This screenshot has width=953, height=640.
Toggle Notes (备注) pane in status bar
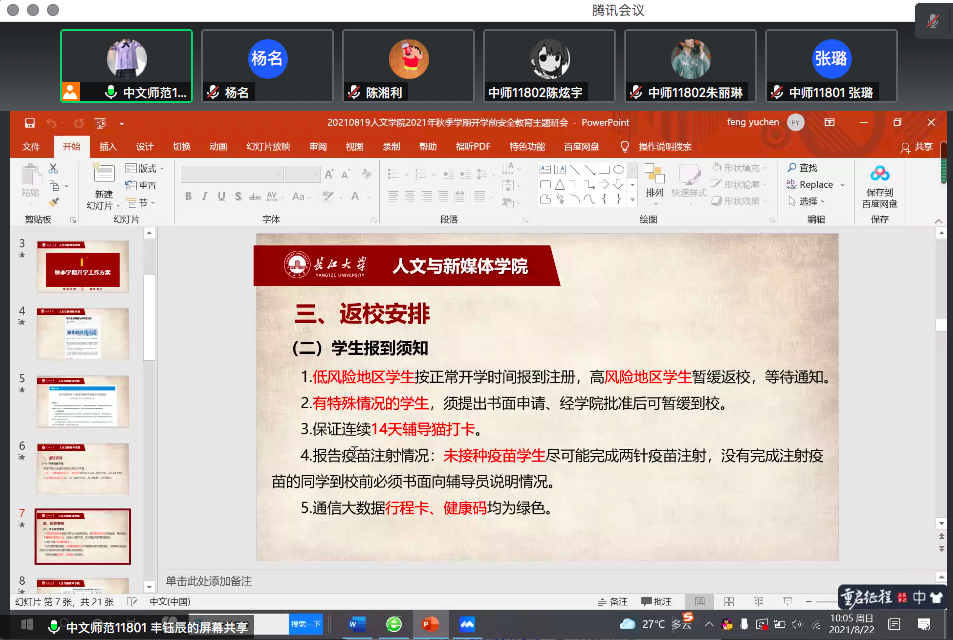tap(612, 602)
